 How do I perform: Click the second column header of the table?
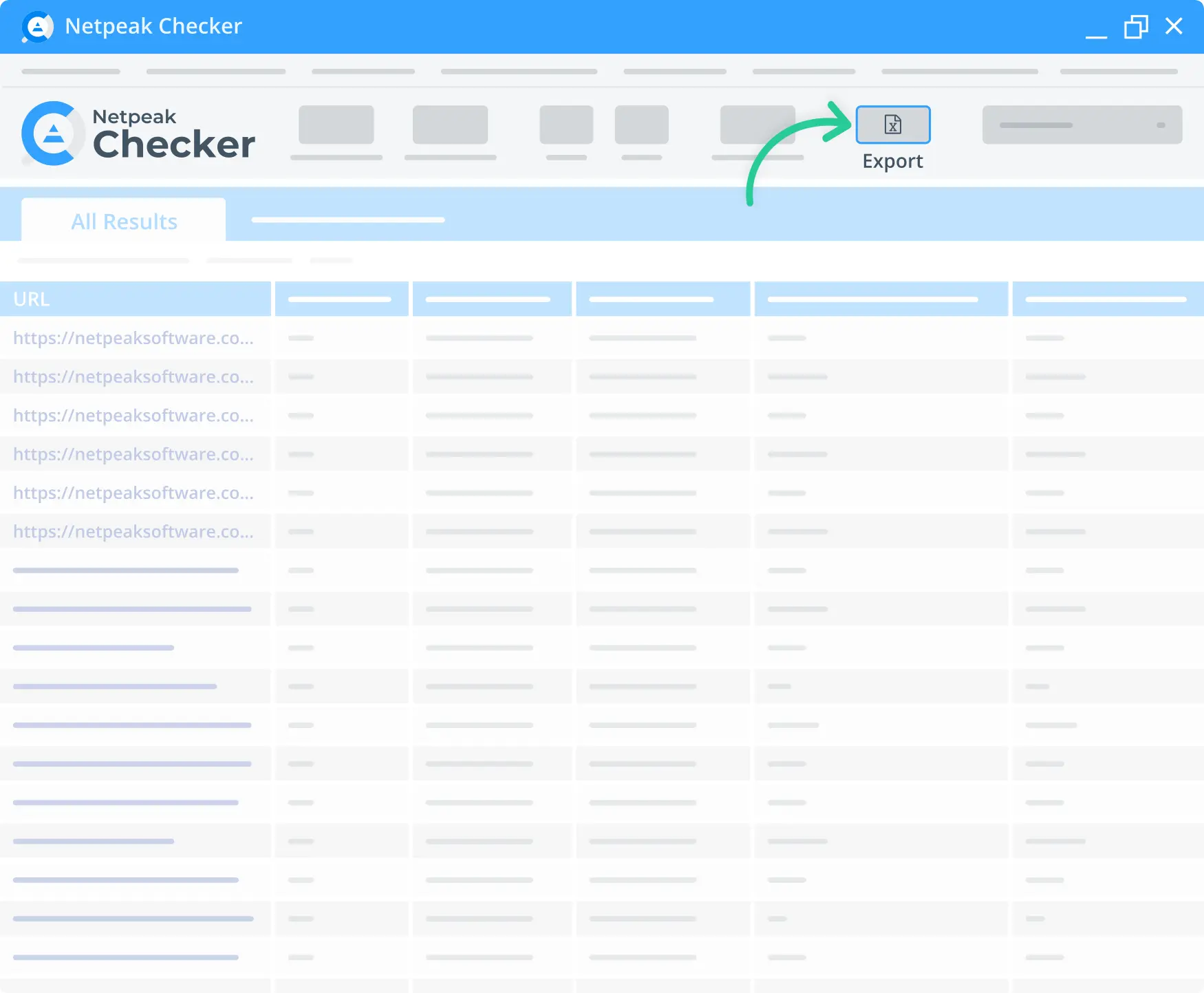tap(342, 299)
